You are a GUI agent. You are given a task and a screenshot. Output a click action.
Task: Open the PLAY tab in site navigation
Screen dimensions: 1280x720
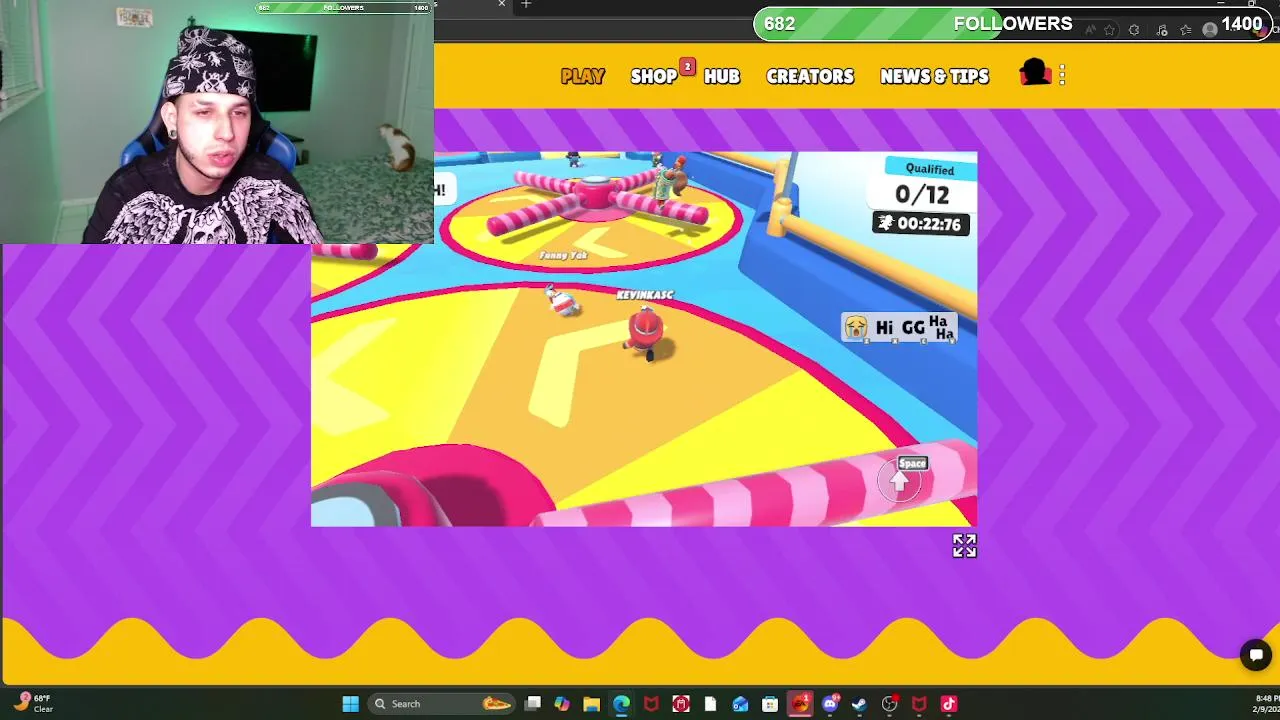[x=583, y=76]
